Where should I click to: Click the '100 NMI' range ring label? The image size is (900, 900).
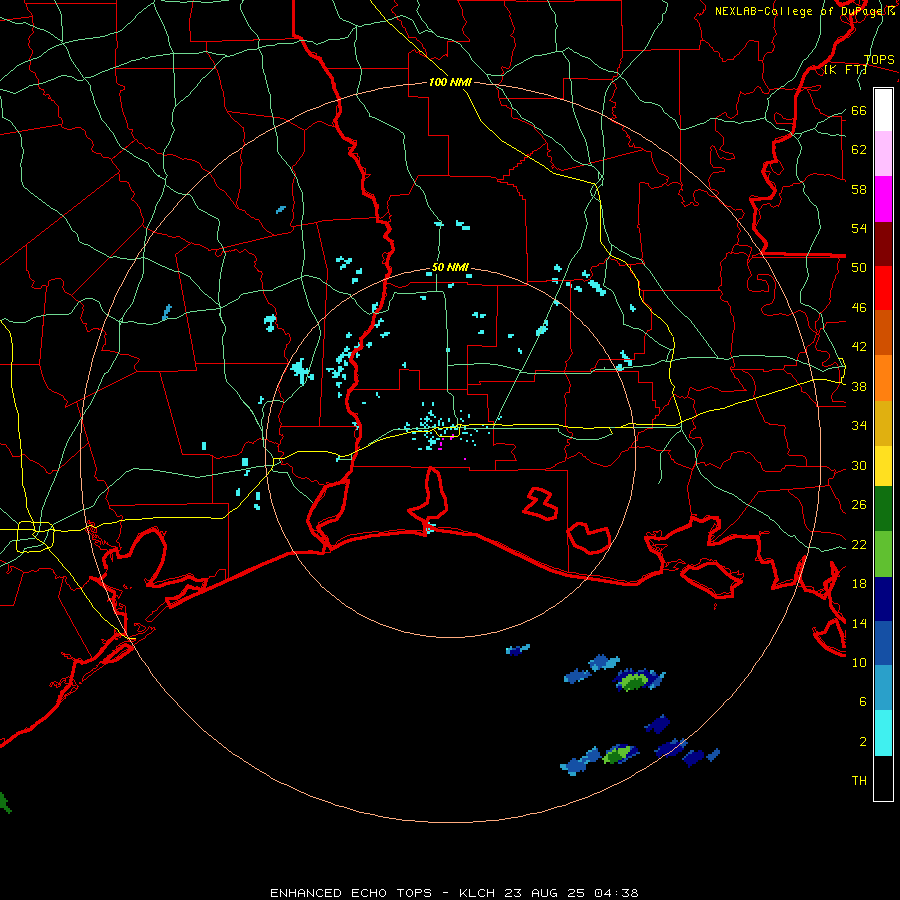click(450, 82)
